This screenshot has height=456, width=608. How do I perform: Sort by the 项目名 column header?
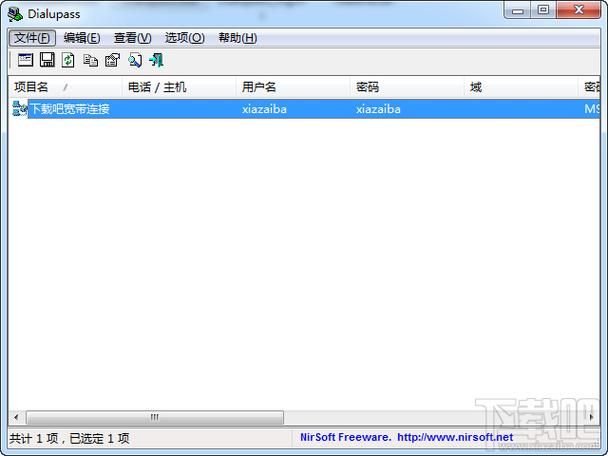point(65,87)
